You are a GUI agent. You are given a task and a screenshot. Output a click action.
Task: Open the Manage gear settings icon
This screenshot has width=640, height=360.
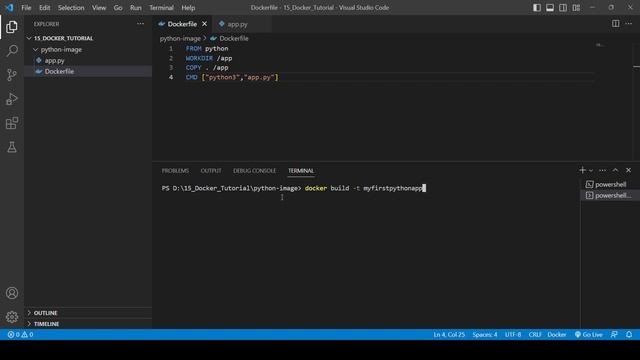[12, 317]
